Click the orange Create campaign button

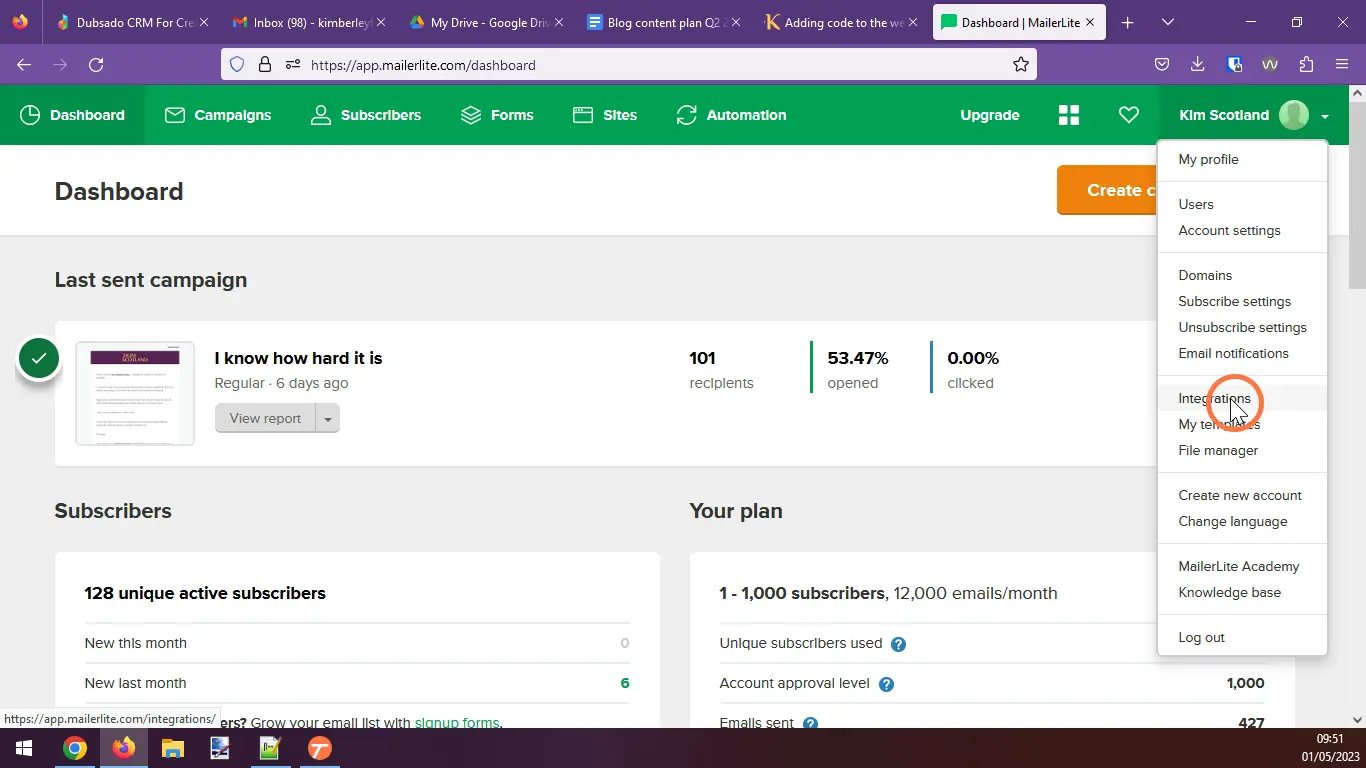[1107, 190]
